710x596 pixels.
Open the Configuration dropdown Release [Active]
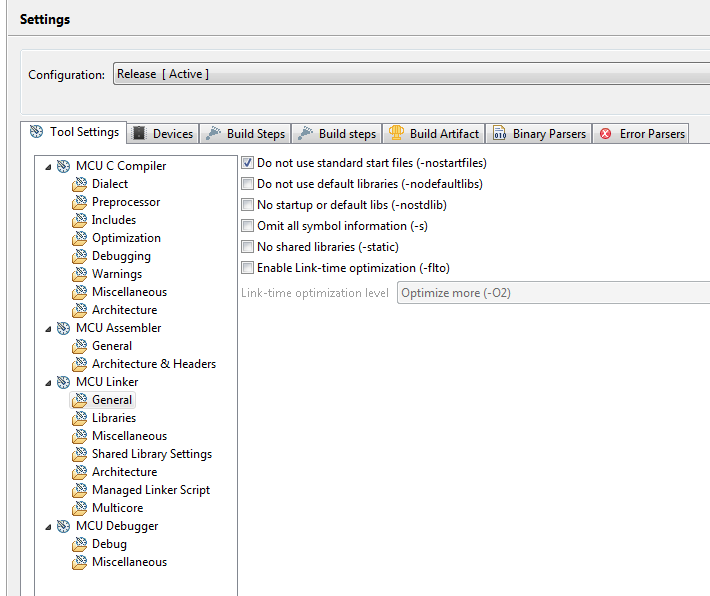point(411,74)
